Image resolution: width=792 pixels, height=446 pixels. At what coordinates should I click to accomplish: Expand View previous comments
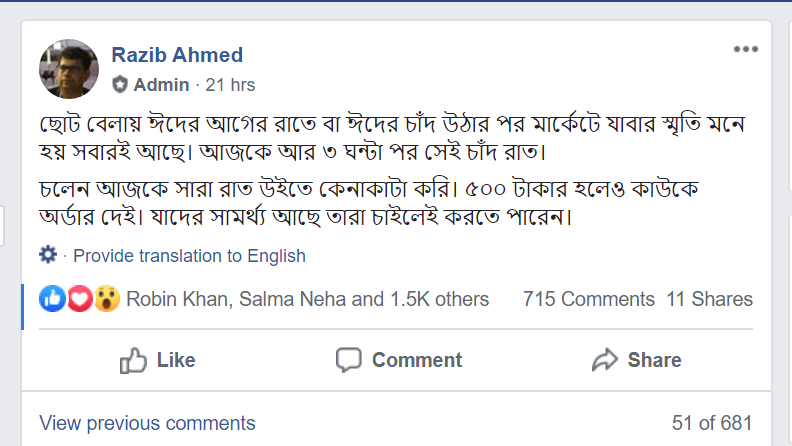click(147, 423)
